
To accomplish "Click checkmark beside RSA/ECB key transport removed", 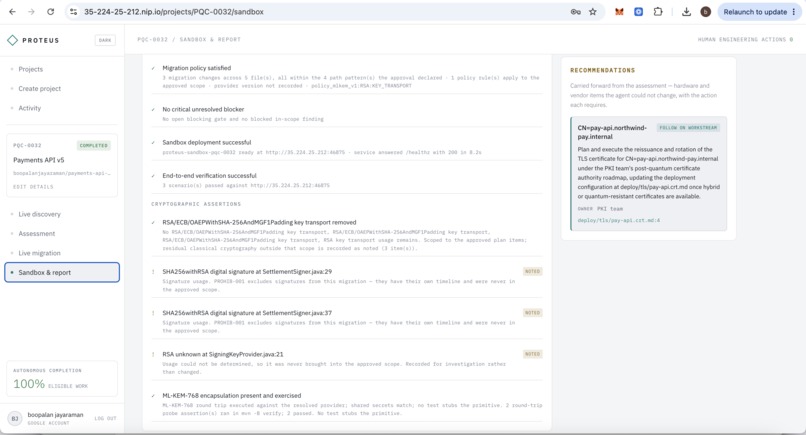I will point(153,223).
